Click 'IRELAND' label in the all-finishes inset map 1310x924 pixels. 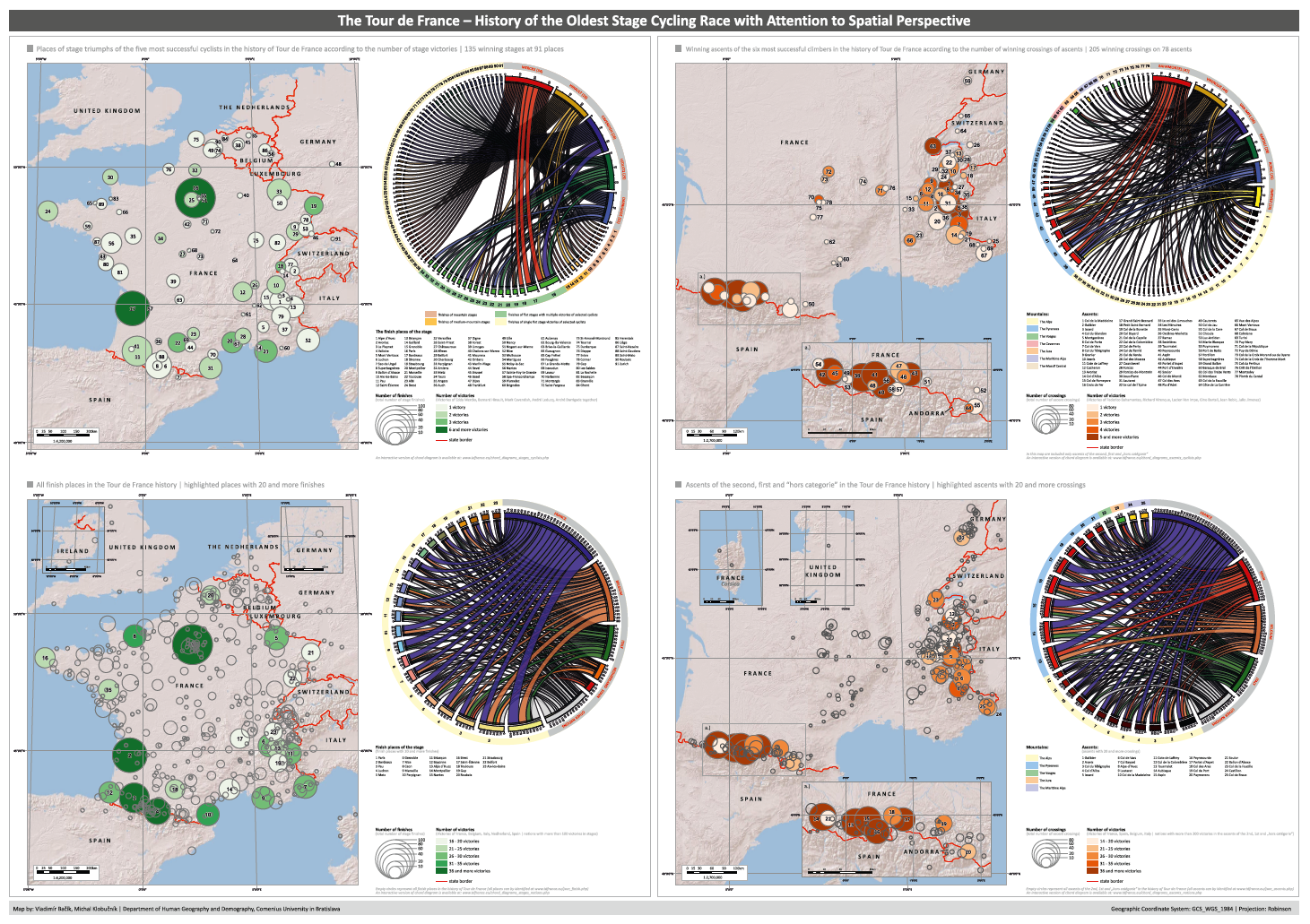[x=74, y=551]
